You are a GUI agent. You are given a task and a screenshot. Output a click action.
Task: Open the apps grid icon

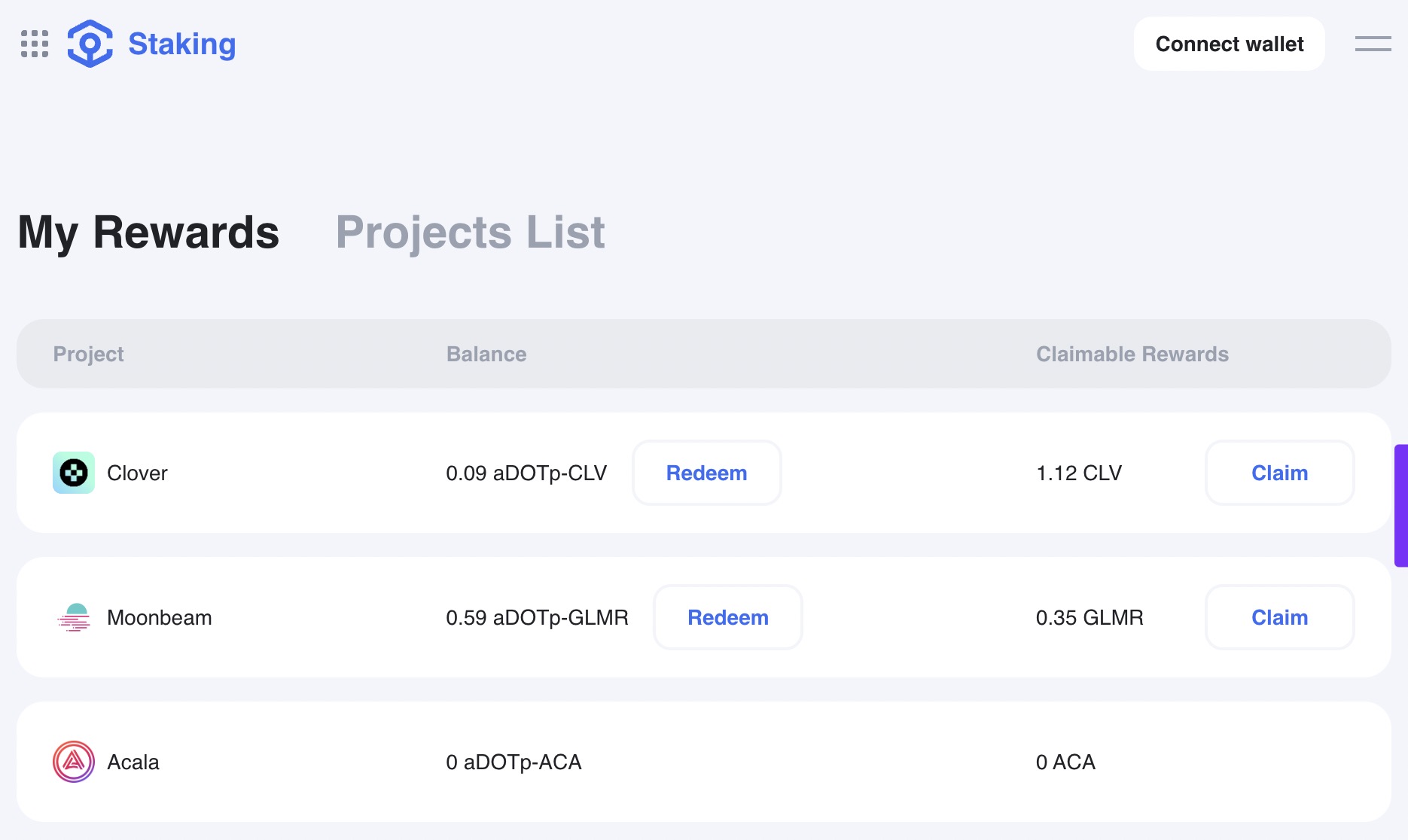pyautogui.click(x=35, y=44)
